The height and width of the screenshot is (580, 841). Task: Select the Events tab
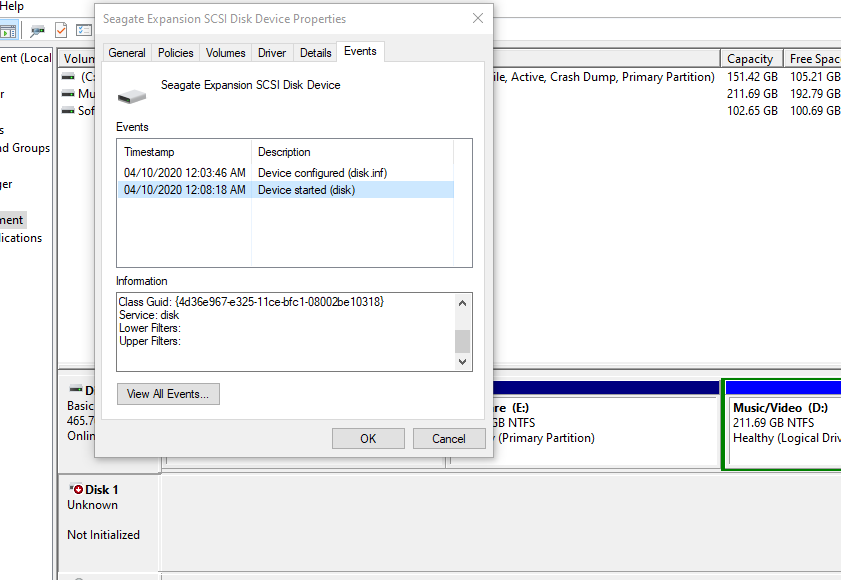(x=360, y=51)
